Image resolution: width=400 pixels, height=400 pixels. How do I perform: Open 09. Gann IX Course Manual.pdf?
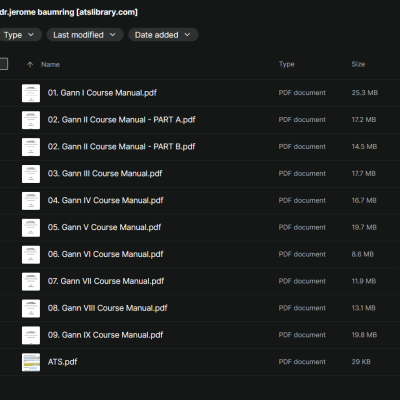105,335
